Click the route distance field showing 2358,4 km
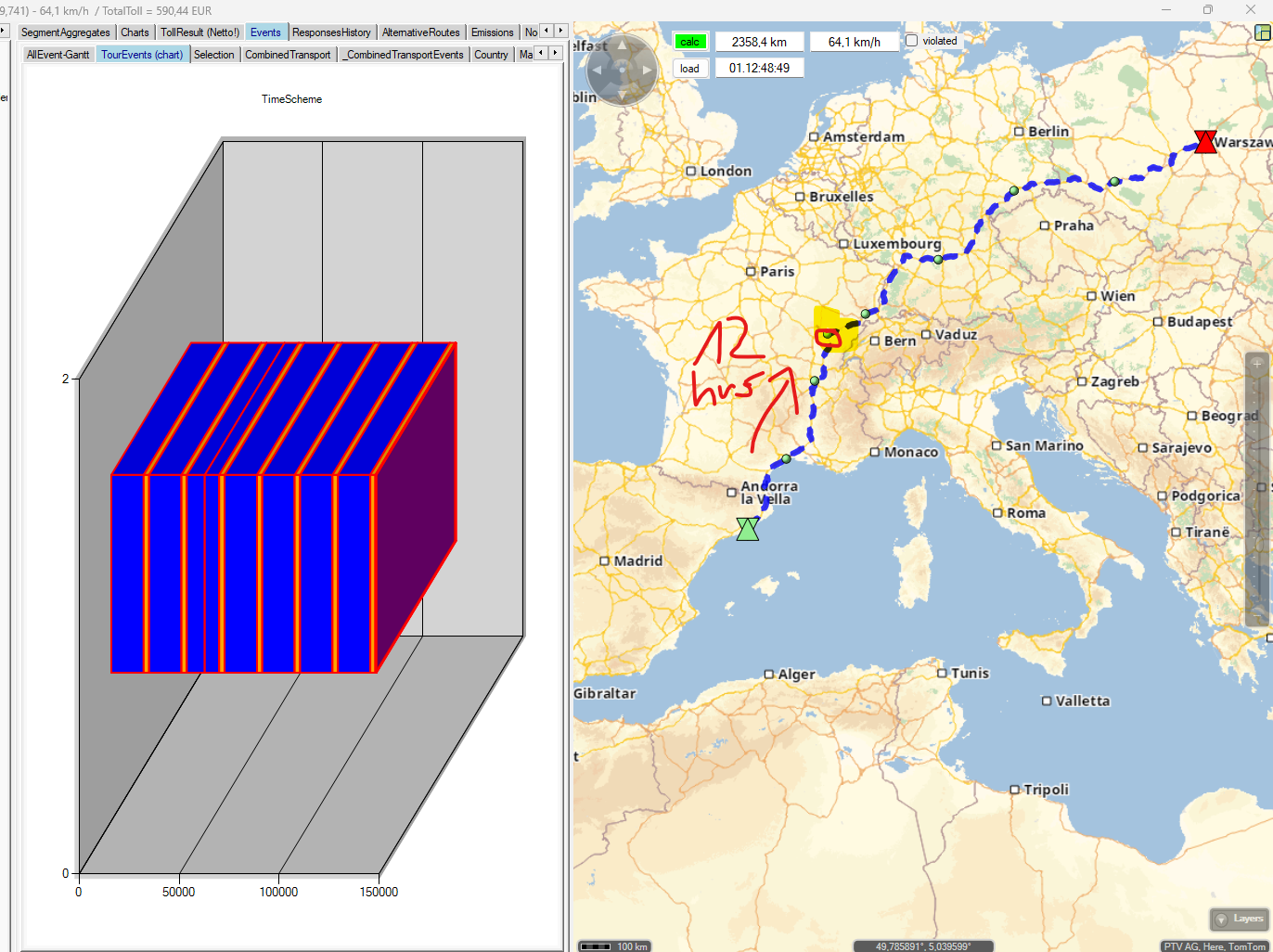1273x952 pixels. tap(759, 42)
